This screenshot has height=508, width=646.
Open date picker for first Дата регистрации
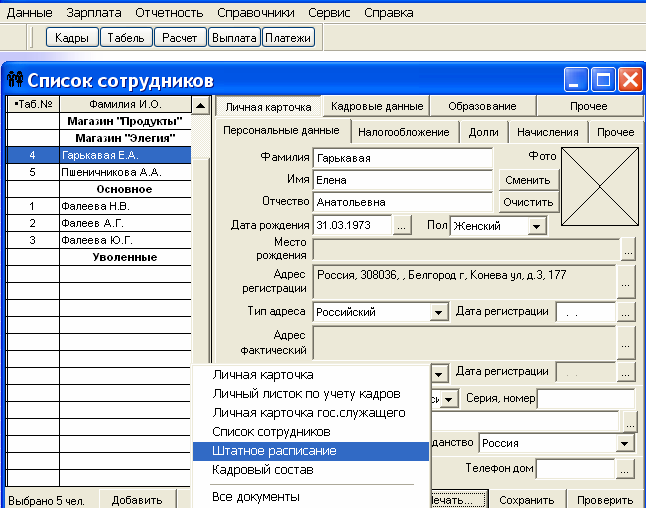[625, 312]
